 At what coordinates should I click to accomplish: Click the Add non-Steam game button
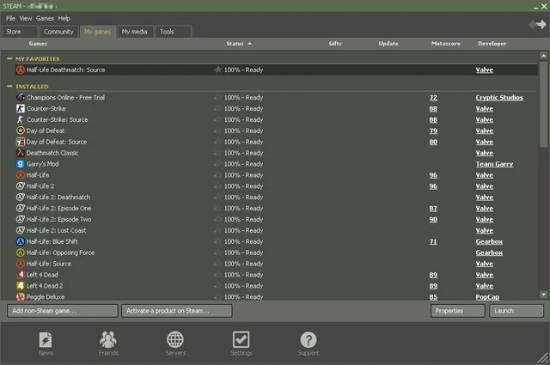pos(62,311)
